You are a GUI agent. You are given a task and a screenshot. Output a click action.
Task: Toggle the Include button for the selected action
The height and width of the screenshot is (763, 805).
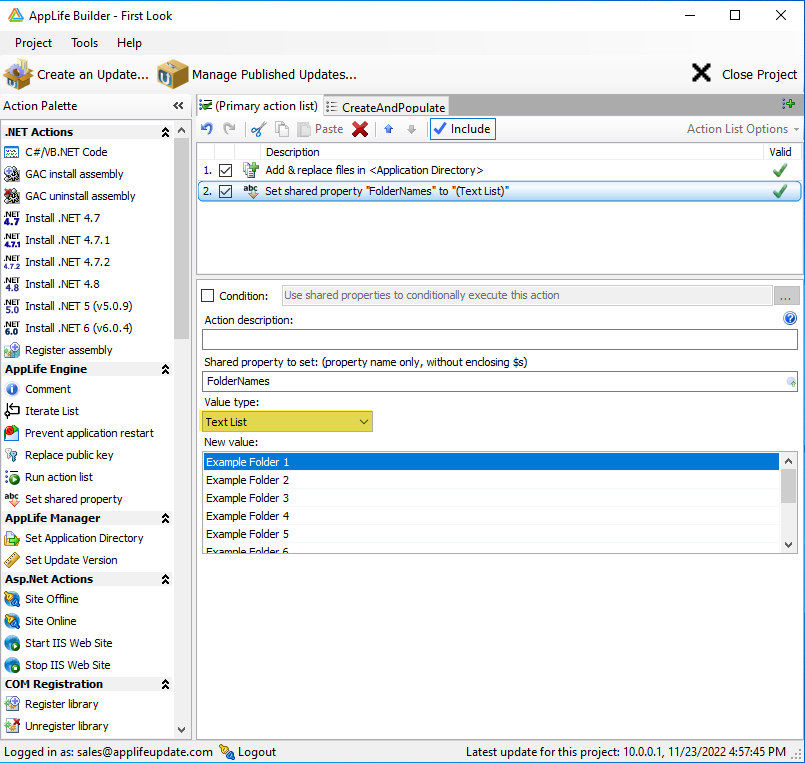tap(463, 129)
